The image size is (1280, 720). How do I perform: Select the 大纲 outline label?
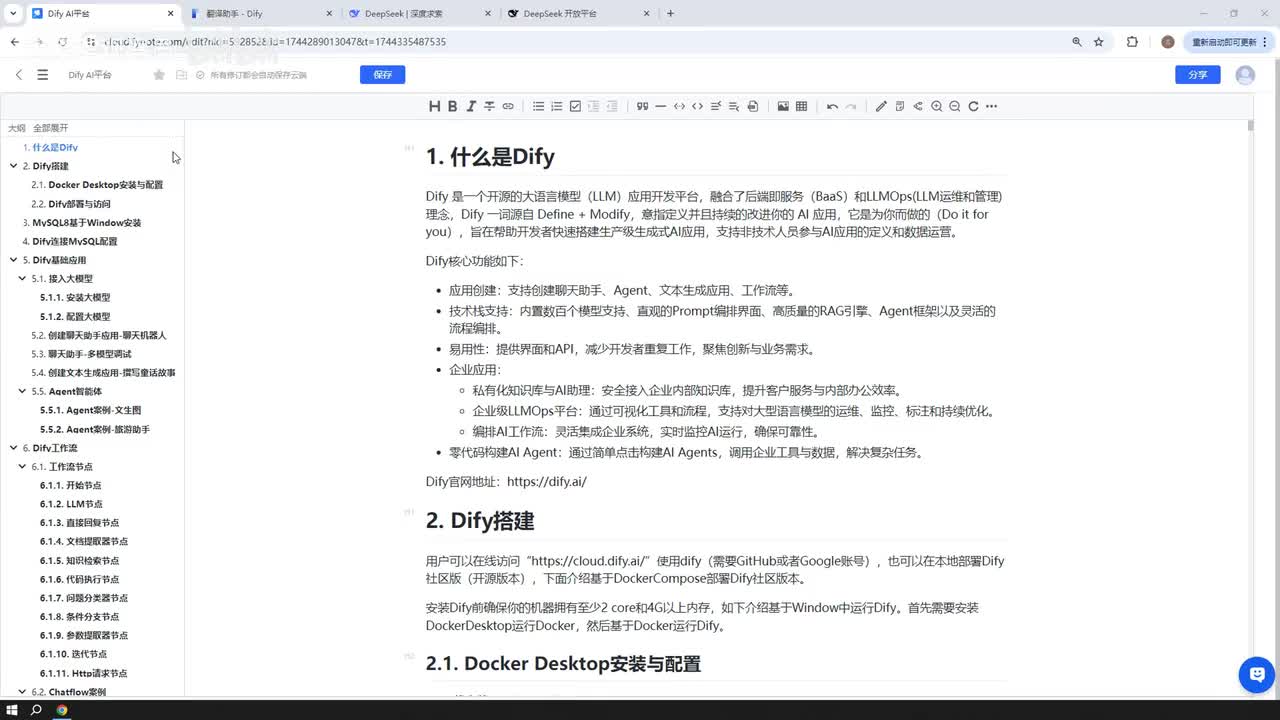click(x=17, y=128)
